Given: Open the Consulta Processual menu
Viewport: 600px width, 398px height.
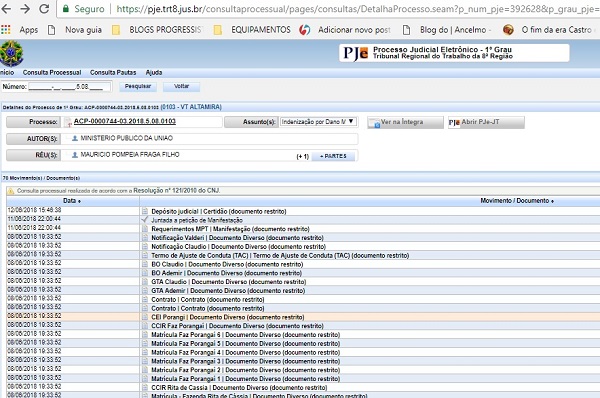Looking at the screenshot, I should (x=52, y=72).
